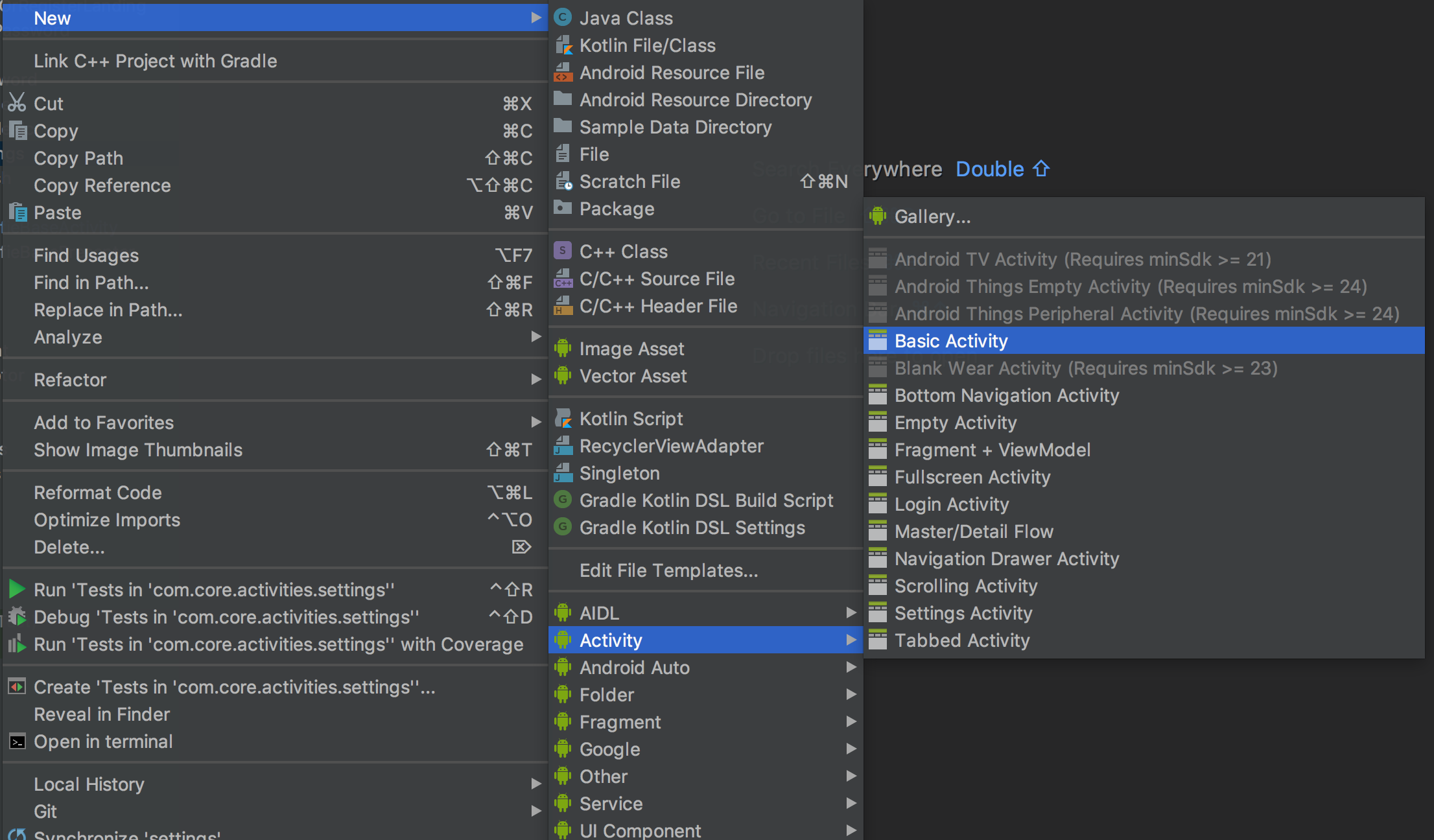
Task: Click the Copy icon in context menu
Action: pos(18,130)
